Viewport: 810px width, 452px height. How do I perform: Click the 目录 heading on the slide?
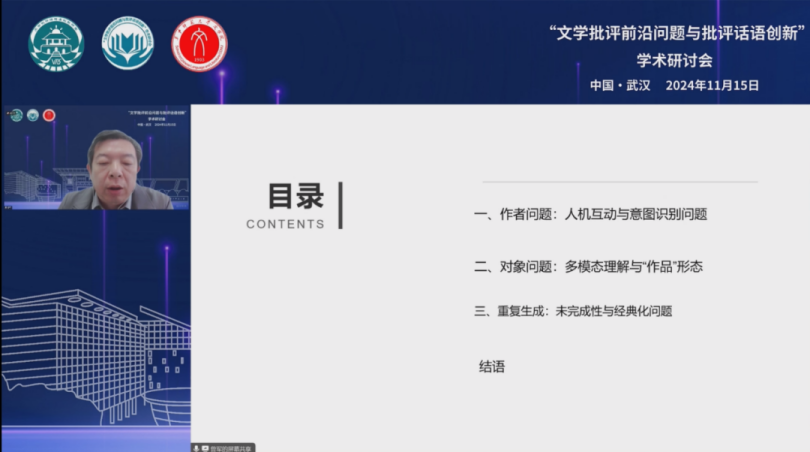[x=295, y=195]
